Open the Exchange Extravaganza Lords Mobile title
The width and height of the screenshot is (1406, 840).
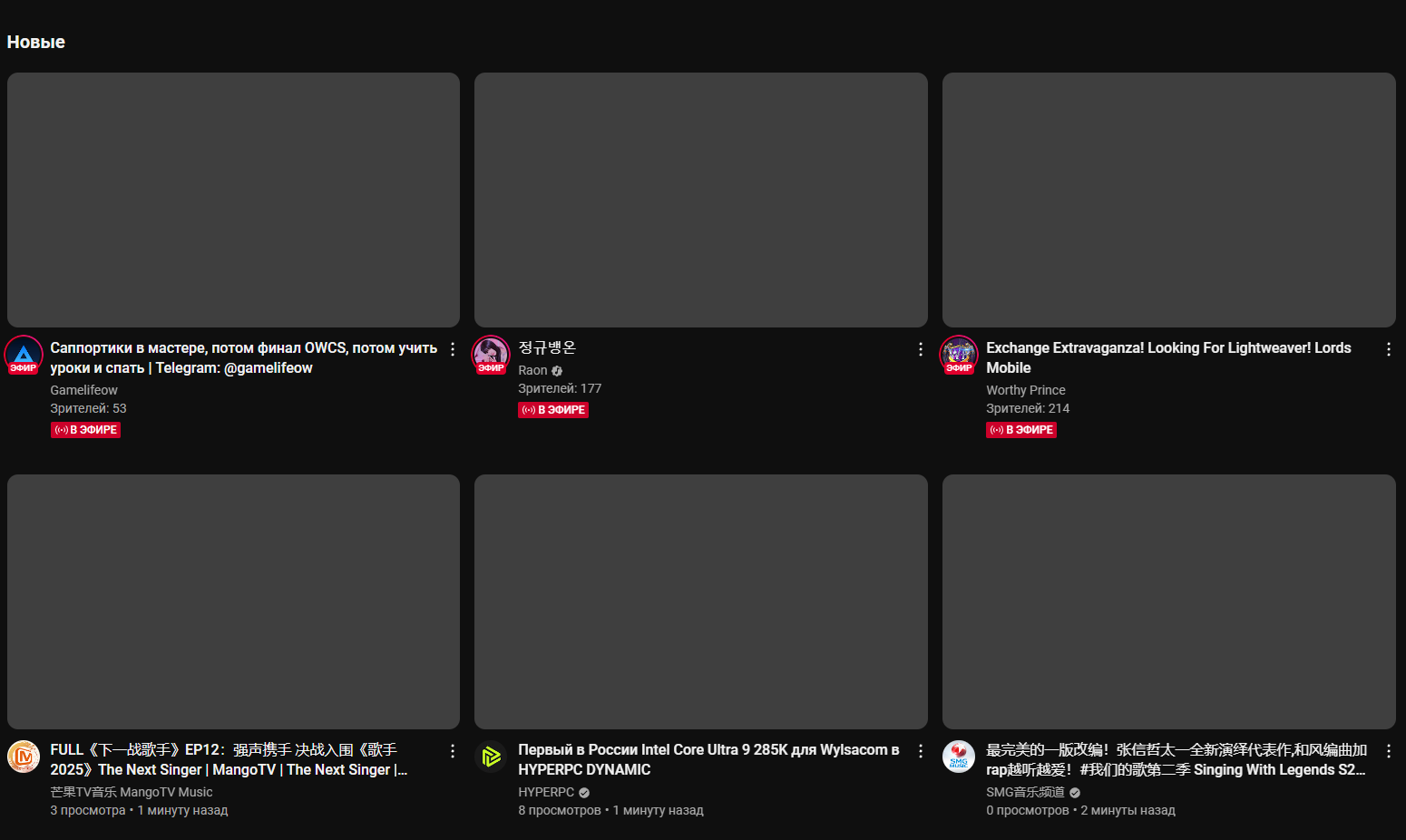click(1168, 357)
